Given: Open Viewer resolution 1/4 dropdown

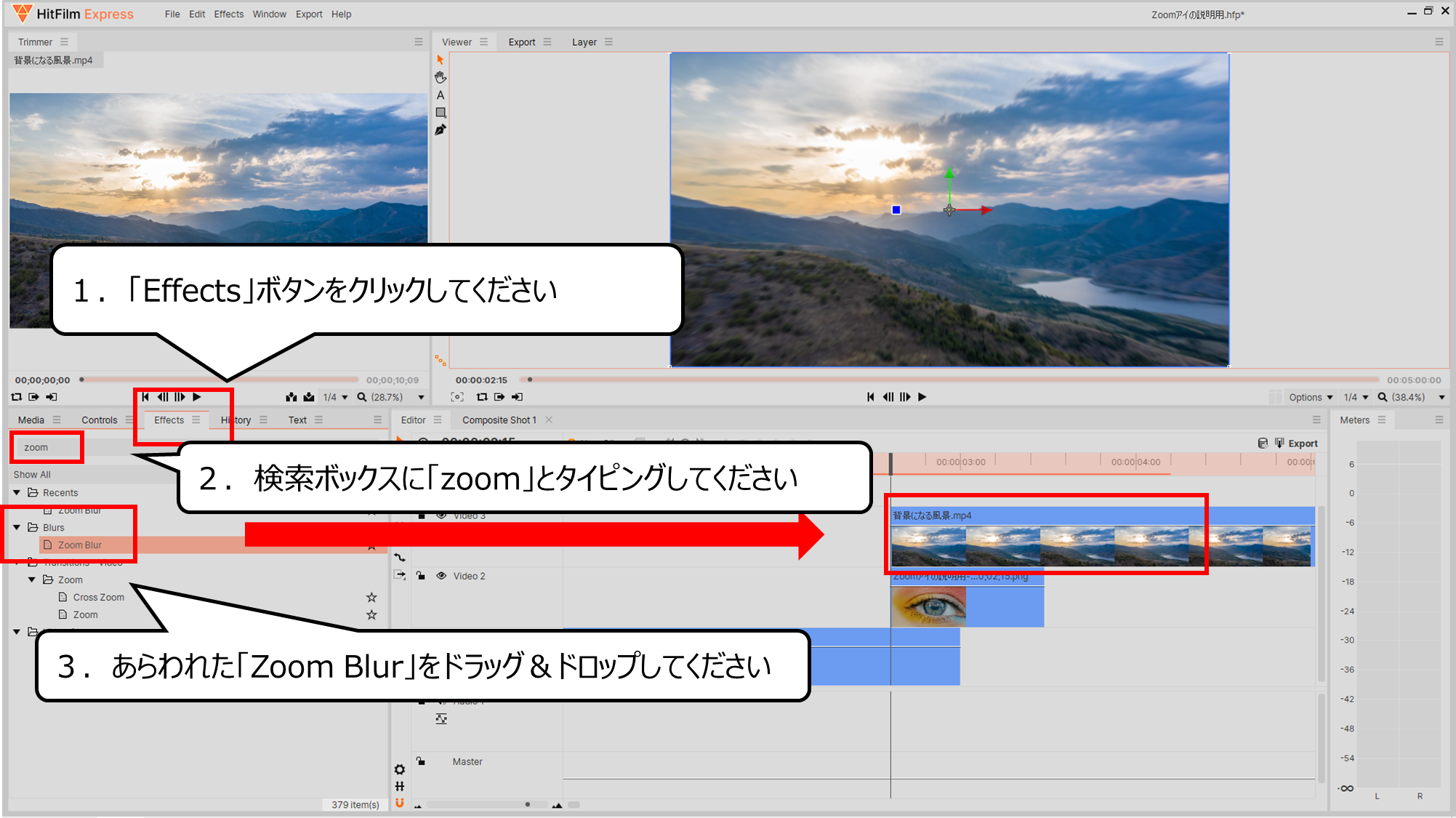Looking at the screenshot, I should pyautogui.click(x=1356, y=397).
